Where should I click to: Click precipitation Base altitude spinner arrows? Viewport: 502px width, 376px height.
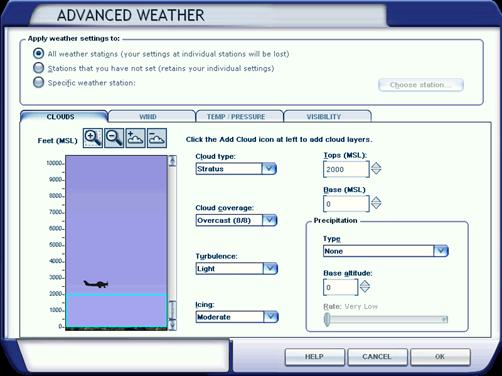coord(365,286)
